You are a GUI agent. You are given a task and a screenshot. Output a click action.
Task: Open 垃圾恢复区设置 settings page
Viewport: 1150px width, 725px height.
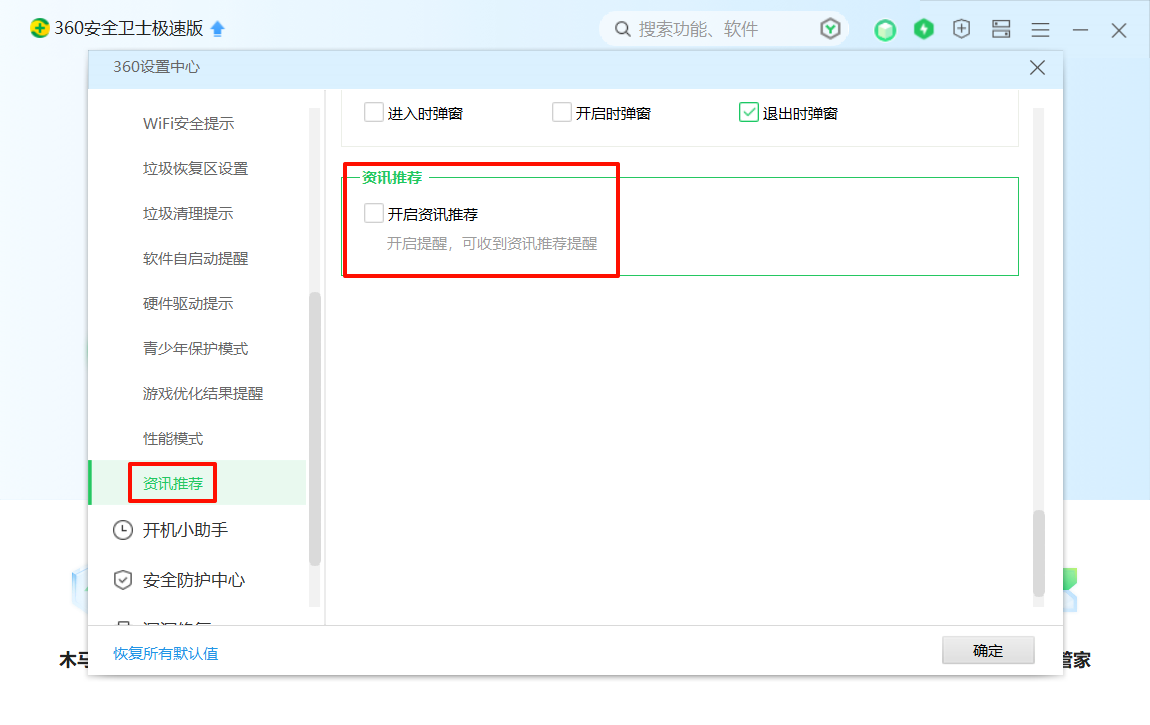(196, 169)
